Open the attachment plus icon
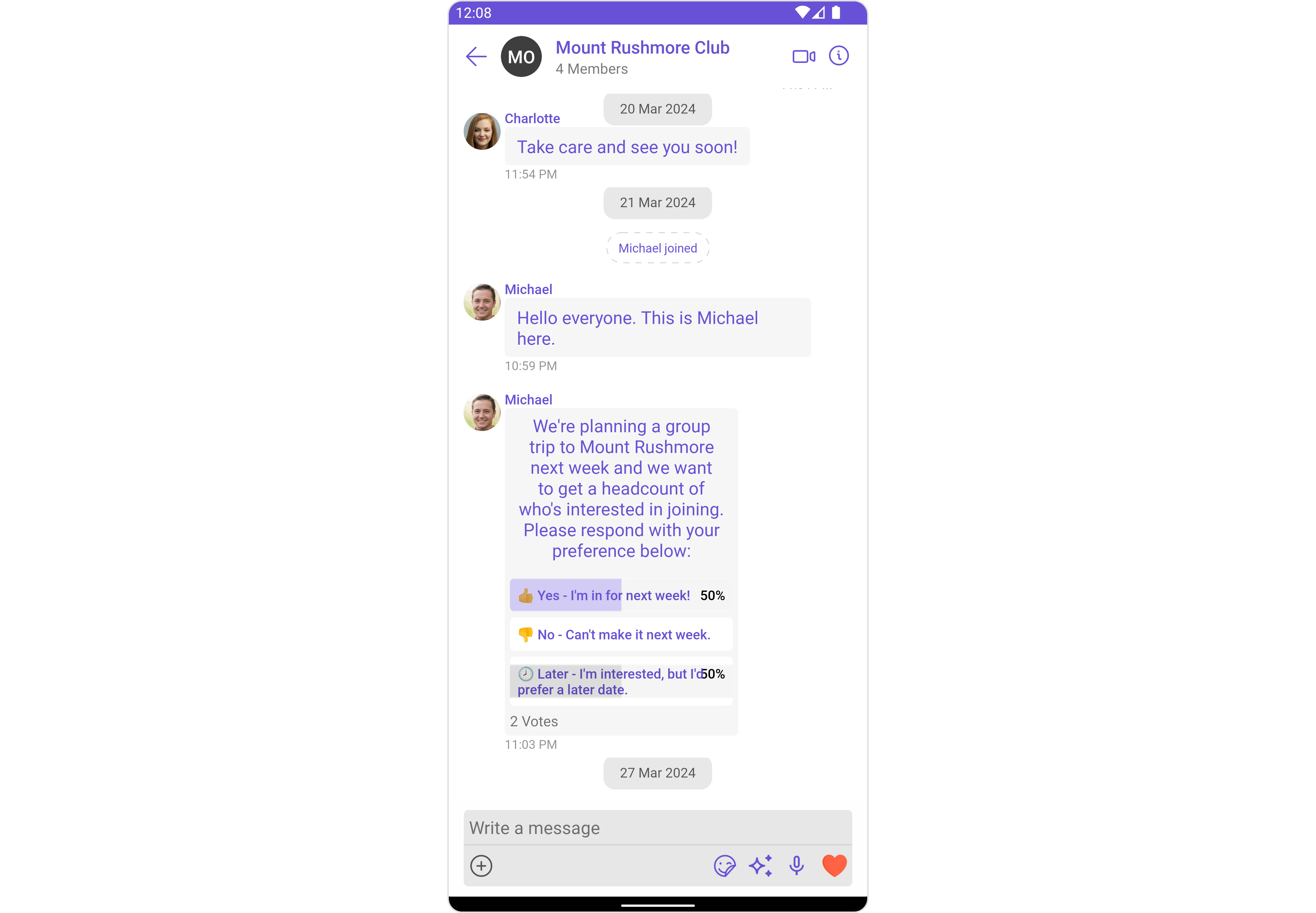The image size is (1316, 913). pyautogui.click(x=481, y=866)
